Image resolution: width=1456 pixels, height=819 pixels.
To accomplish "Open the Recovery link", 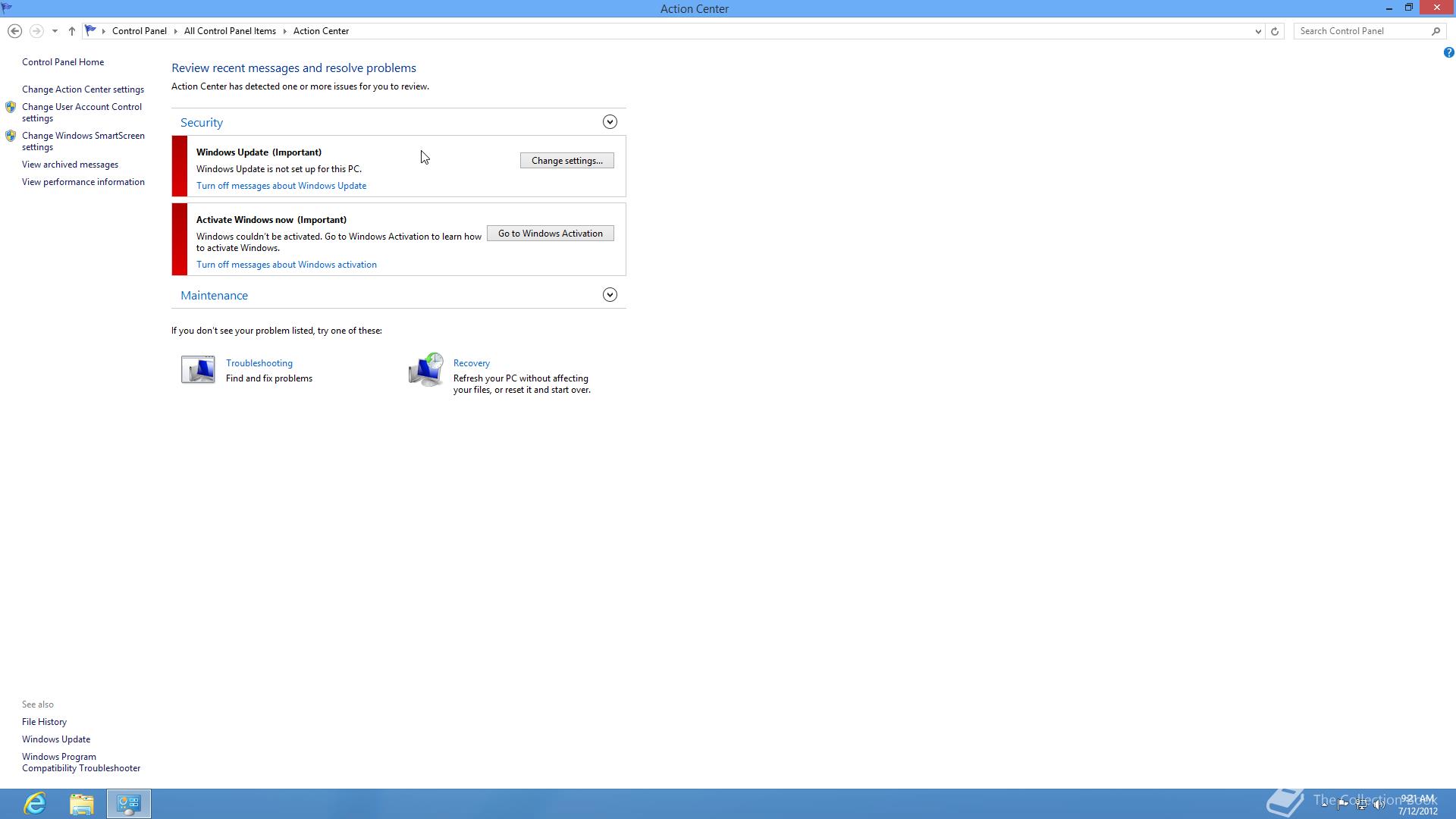I will coord(472,363).
